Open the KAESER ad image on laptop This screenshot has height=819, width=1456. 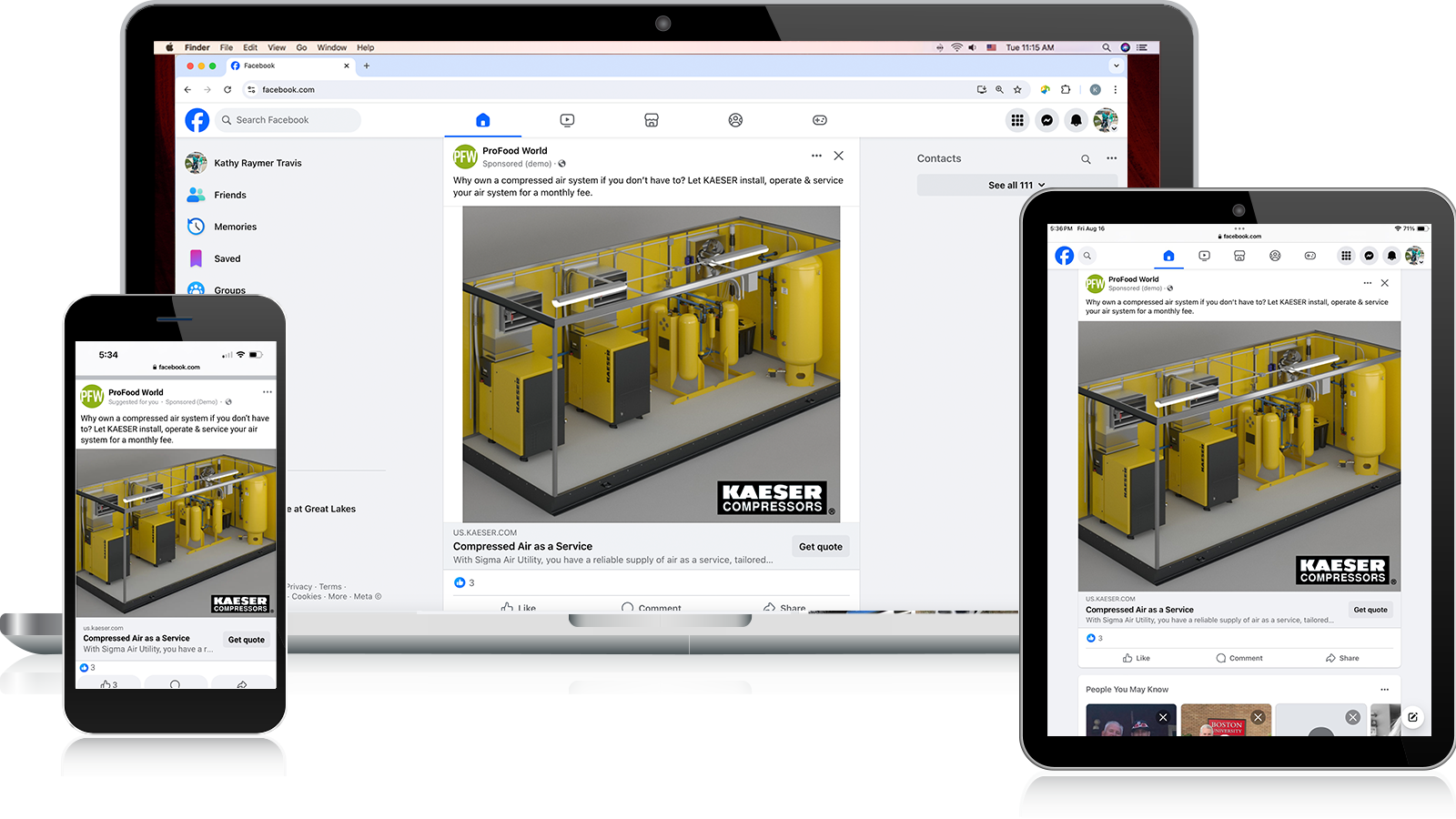tap(652, 364)
